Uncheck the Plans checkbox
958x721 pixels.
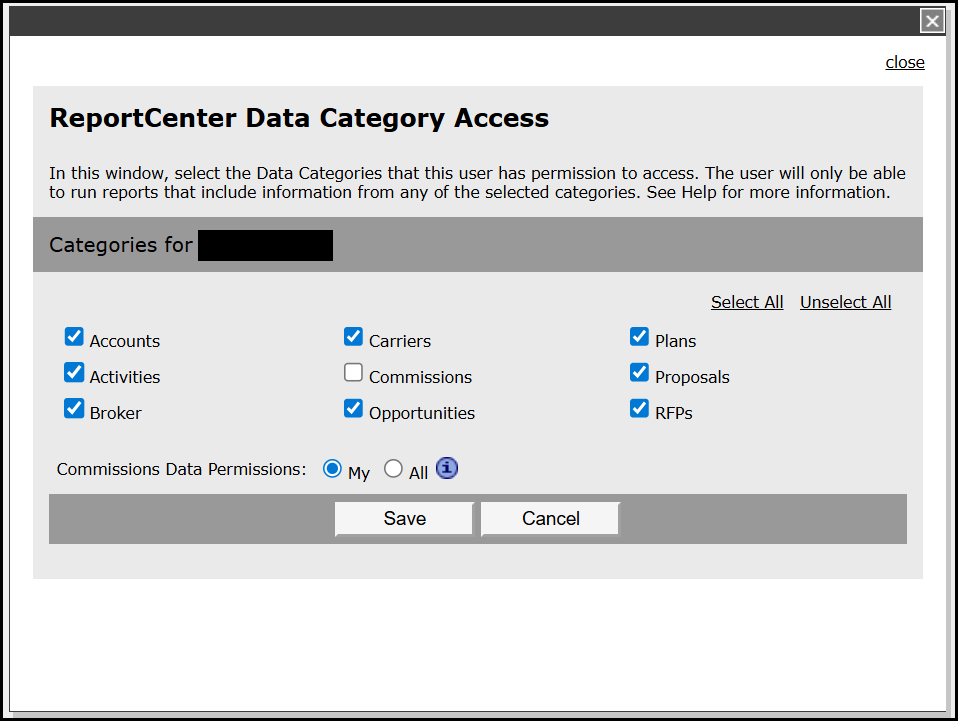639,337
